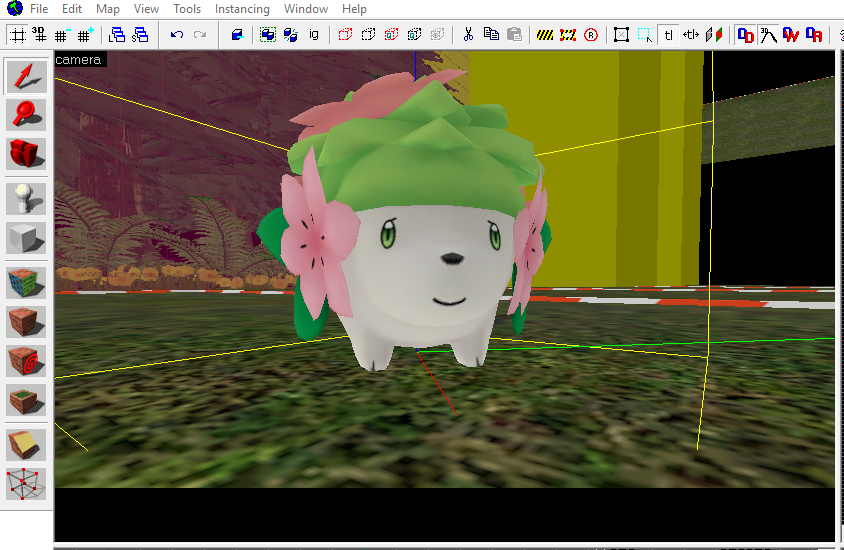844x550 pixels.
Task: Edit cordon bounds with red-handled stripes
Action: pyautogui.click(x=568, y=35)
